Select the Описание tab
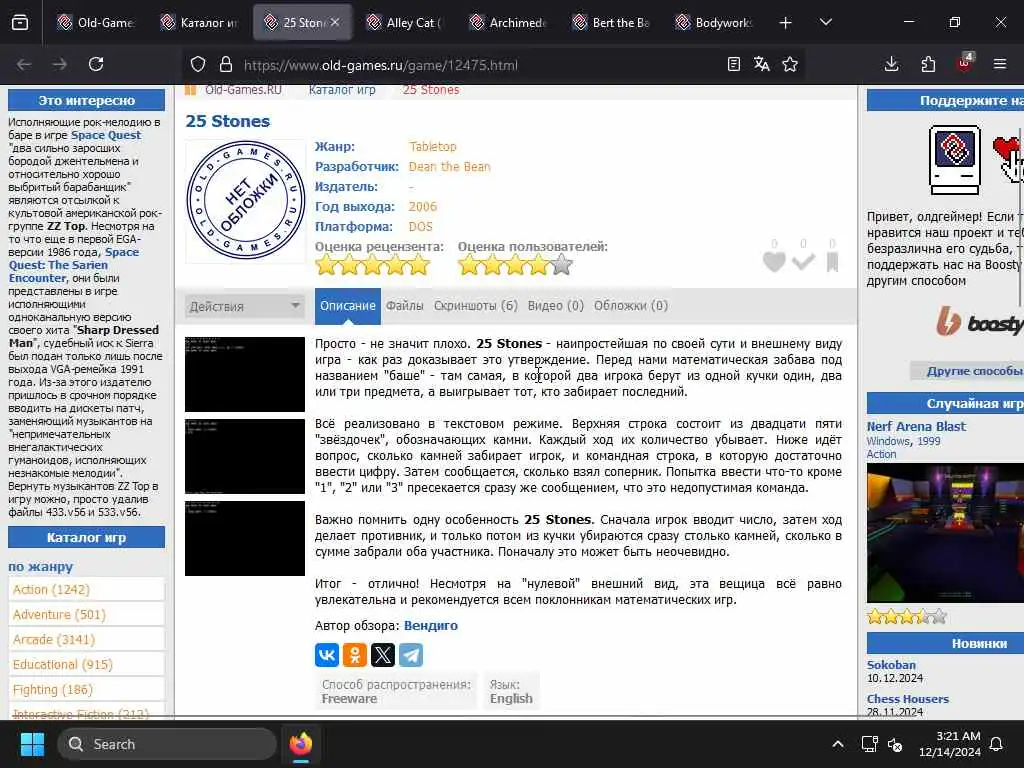1024x768 pixels. click(x=347, y=306)
